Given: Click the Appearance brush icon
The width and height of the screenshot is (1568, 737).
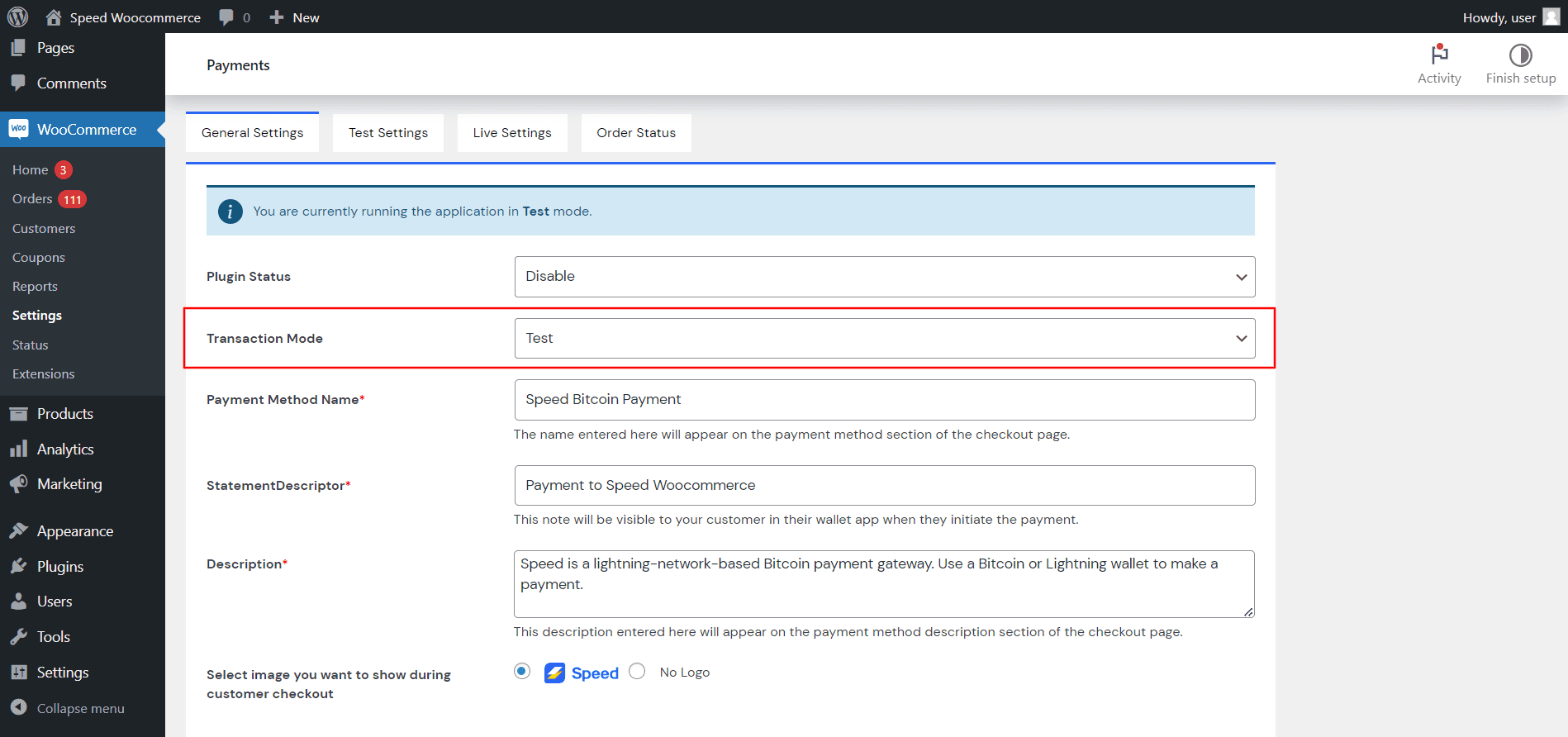Looking at the screenshot, I should [18, 530].
